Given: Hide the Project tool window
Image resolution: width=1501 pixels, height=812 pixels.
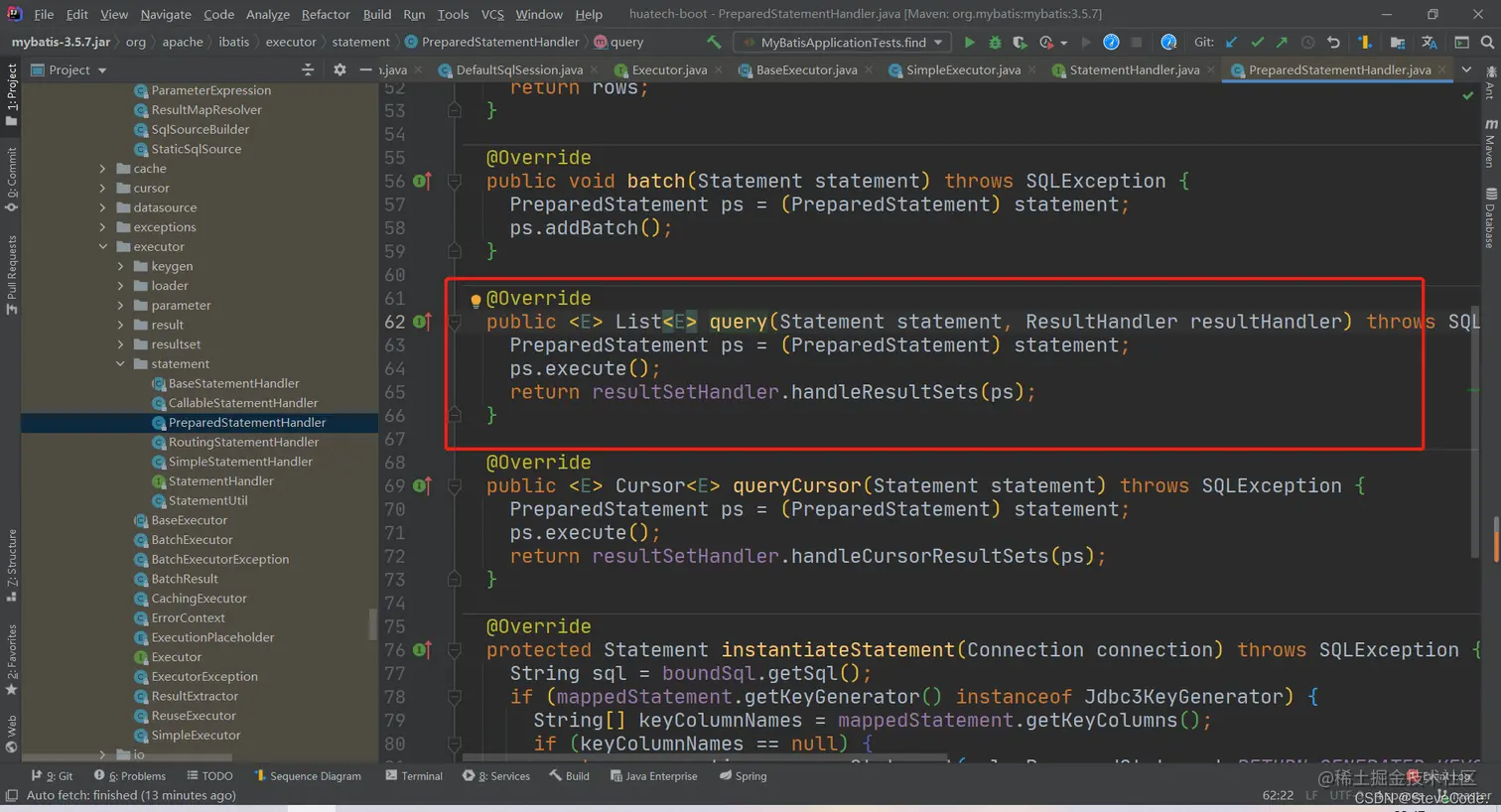Looking at the screenshot, I should tap(365, 69).
